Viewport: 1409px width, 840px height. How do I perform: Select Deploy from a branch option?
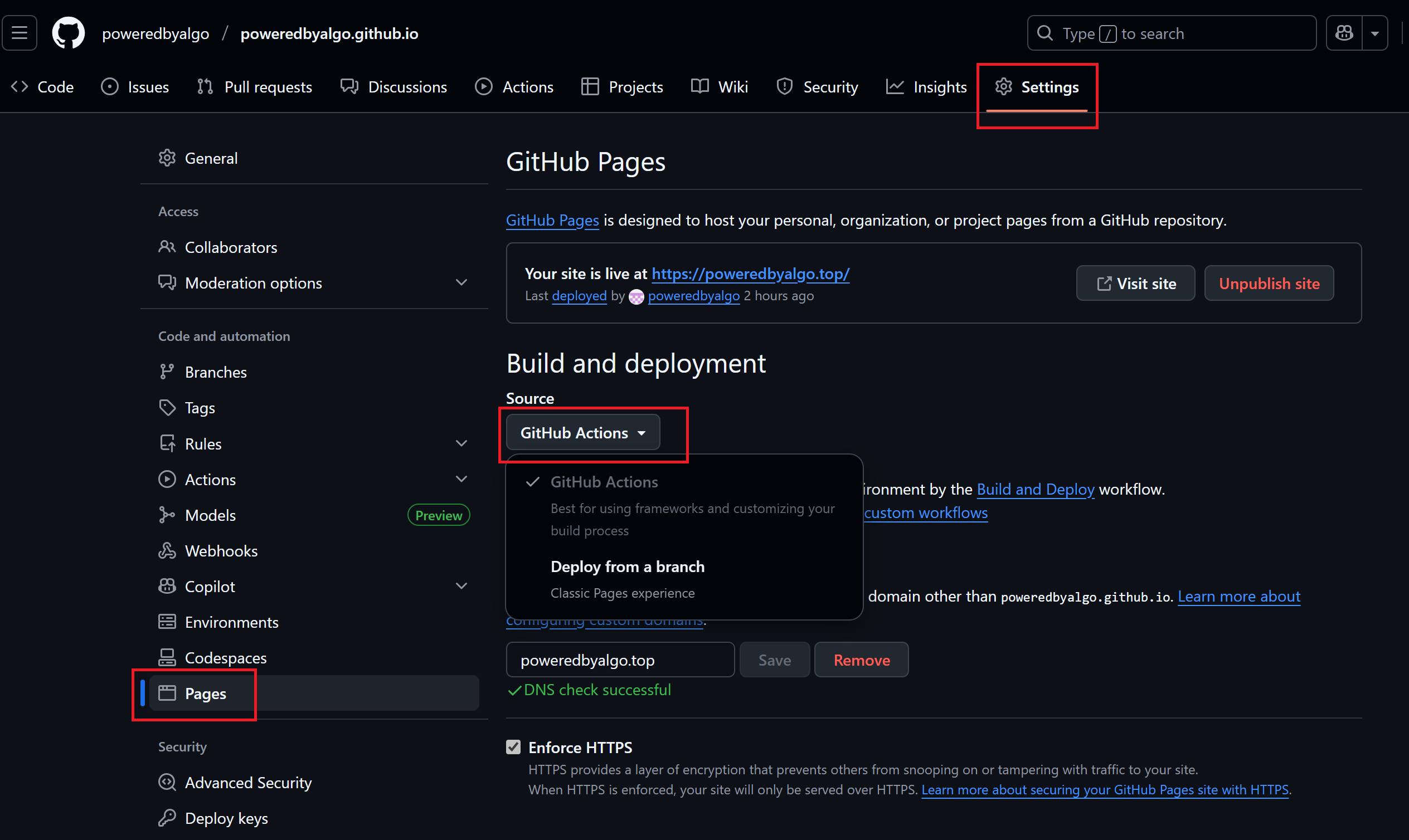pos(627,567)
